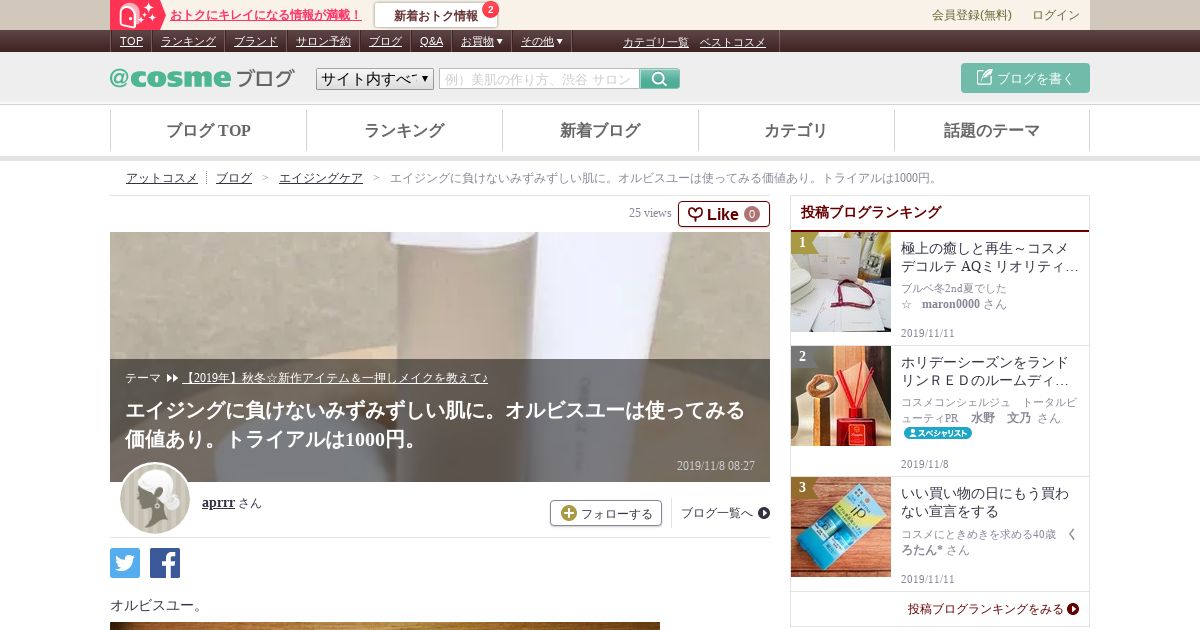
Task: Open ランキング in the dark navigation bar
Action: pyautogui.click(x=188, y=41)
